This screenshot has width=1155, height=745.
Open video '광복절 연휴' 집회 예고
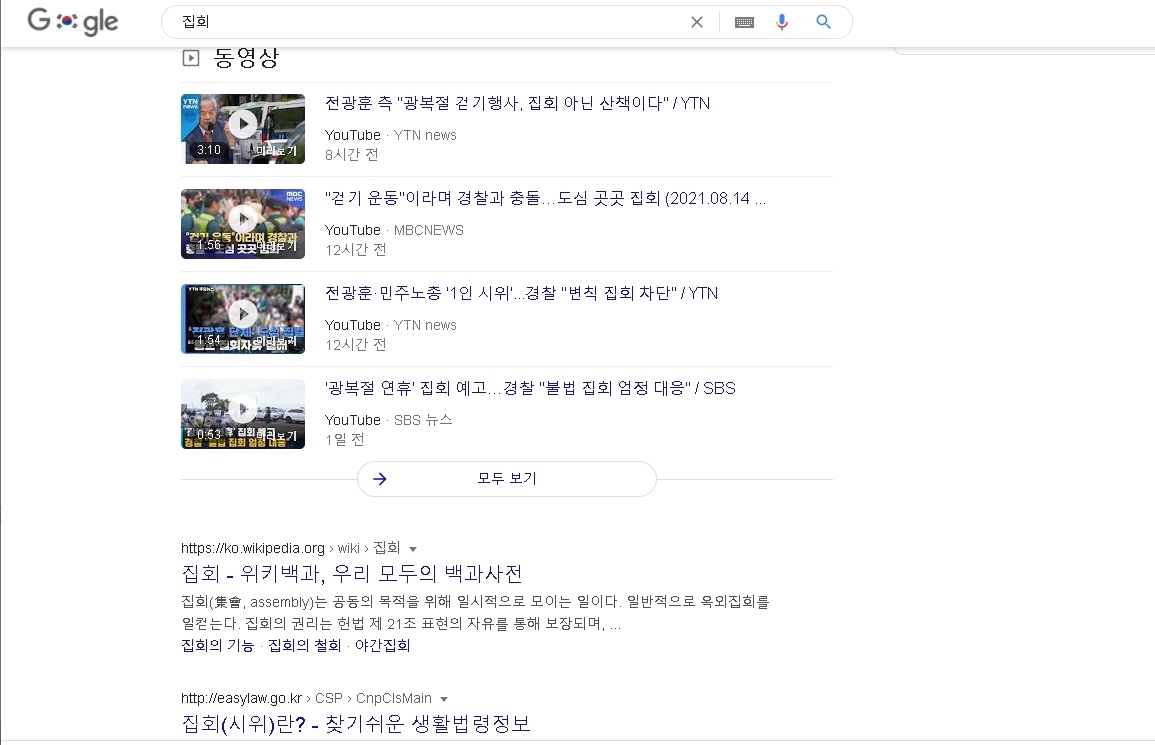pos(530,388)
